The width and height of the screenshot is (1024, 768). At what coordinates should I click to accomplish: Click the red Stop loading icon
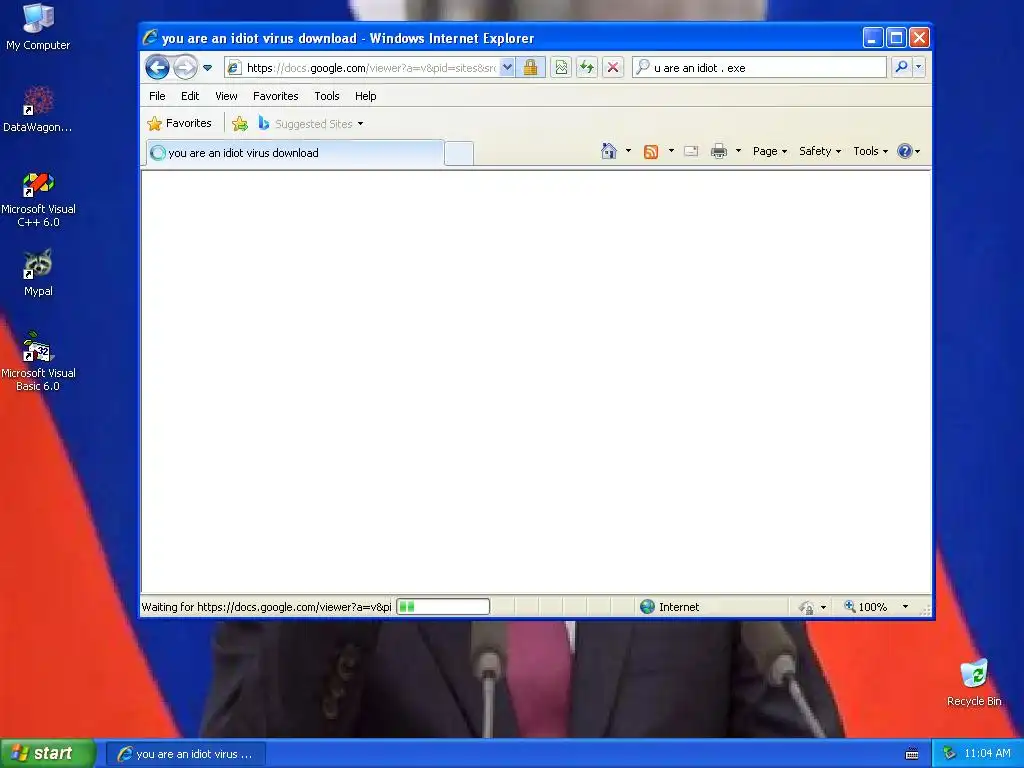[x=613, y=67]
